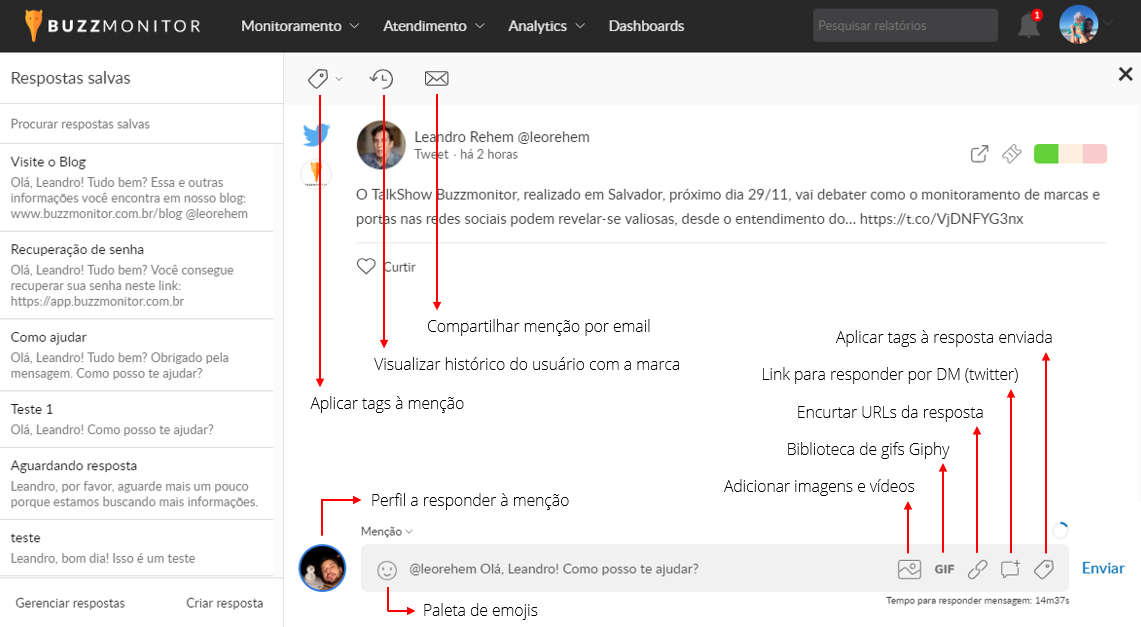Open the Giphy GIF library
The image size is (1141, 627).
944,569
